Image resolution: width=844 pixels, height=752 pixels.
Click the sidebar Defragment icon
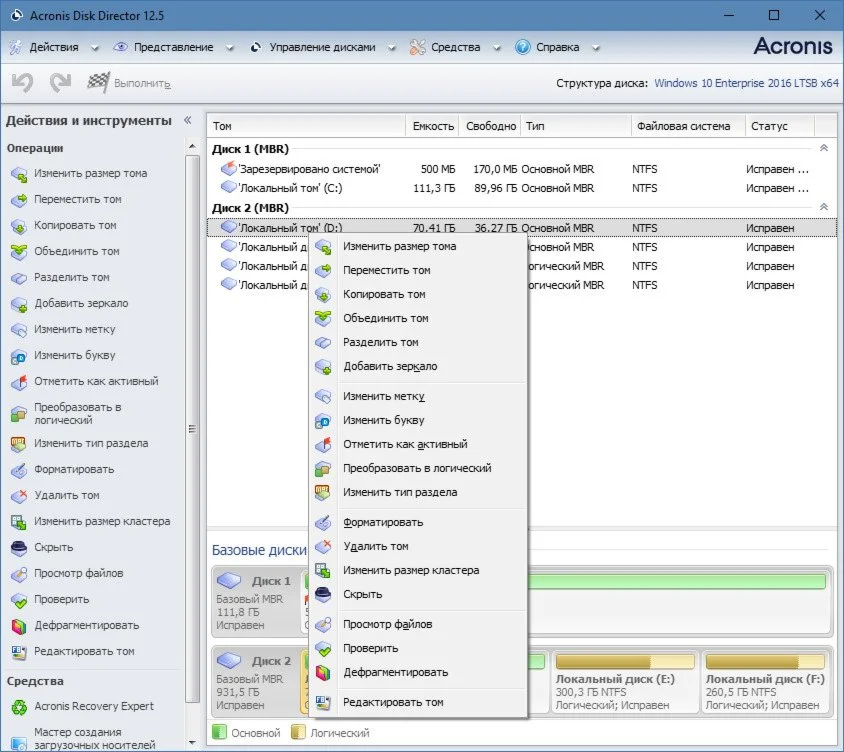[x=19, y=626]
